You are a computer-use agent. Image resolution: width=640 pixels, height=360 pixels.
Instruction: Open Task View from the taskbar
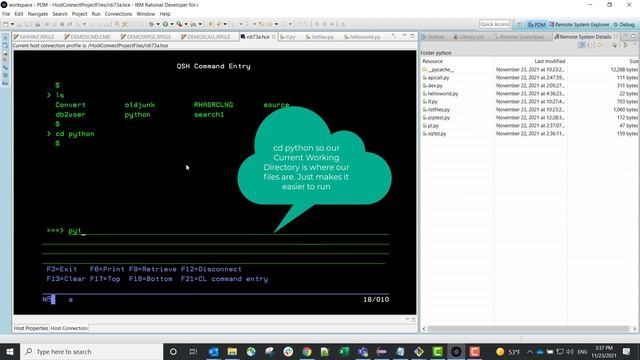[x=193, y=351]
